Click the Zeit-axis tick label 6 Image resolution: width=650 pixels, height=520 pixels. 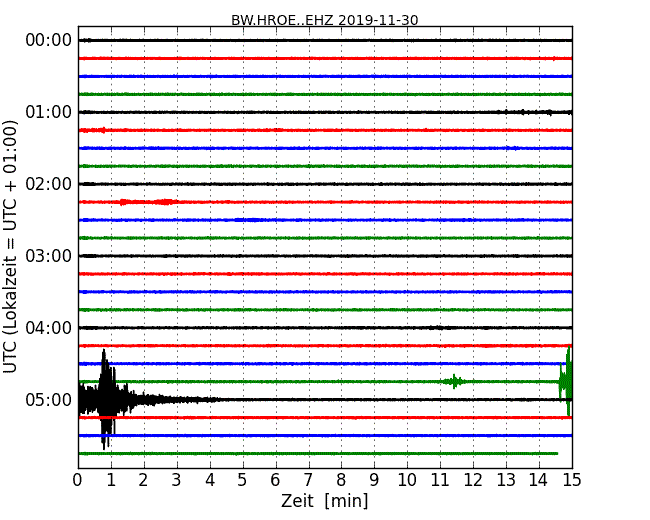275,480
